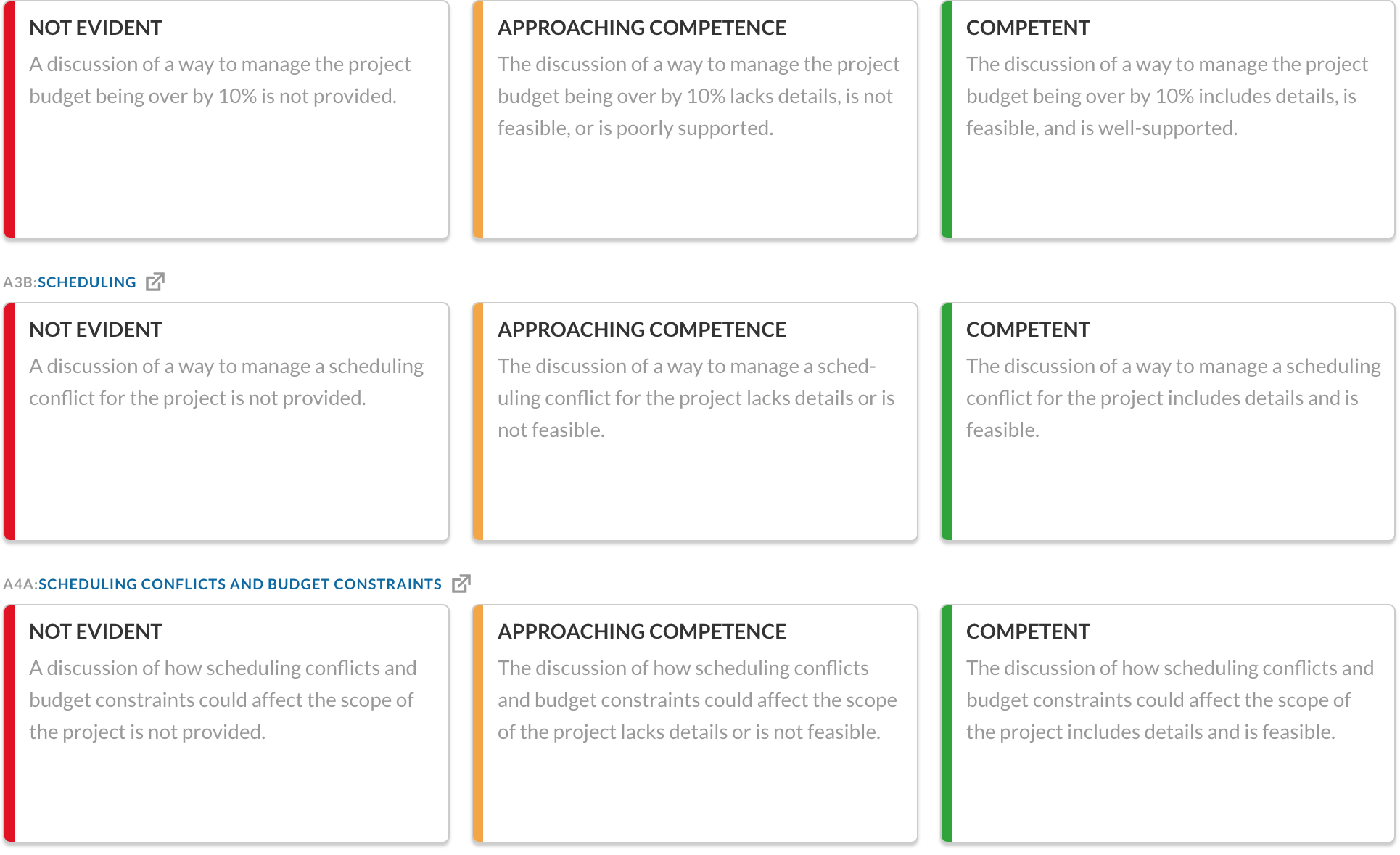Open the A4A external link icon

[x=461, y=584]
